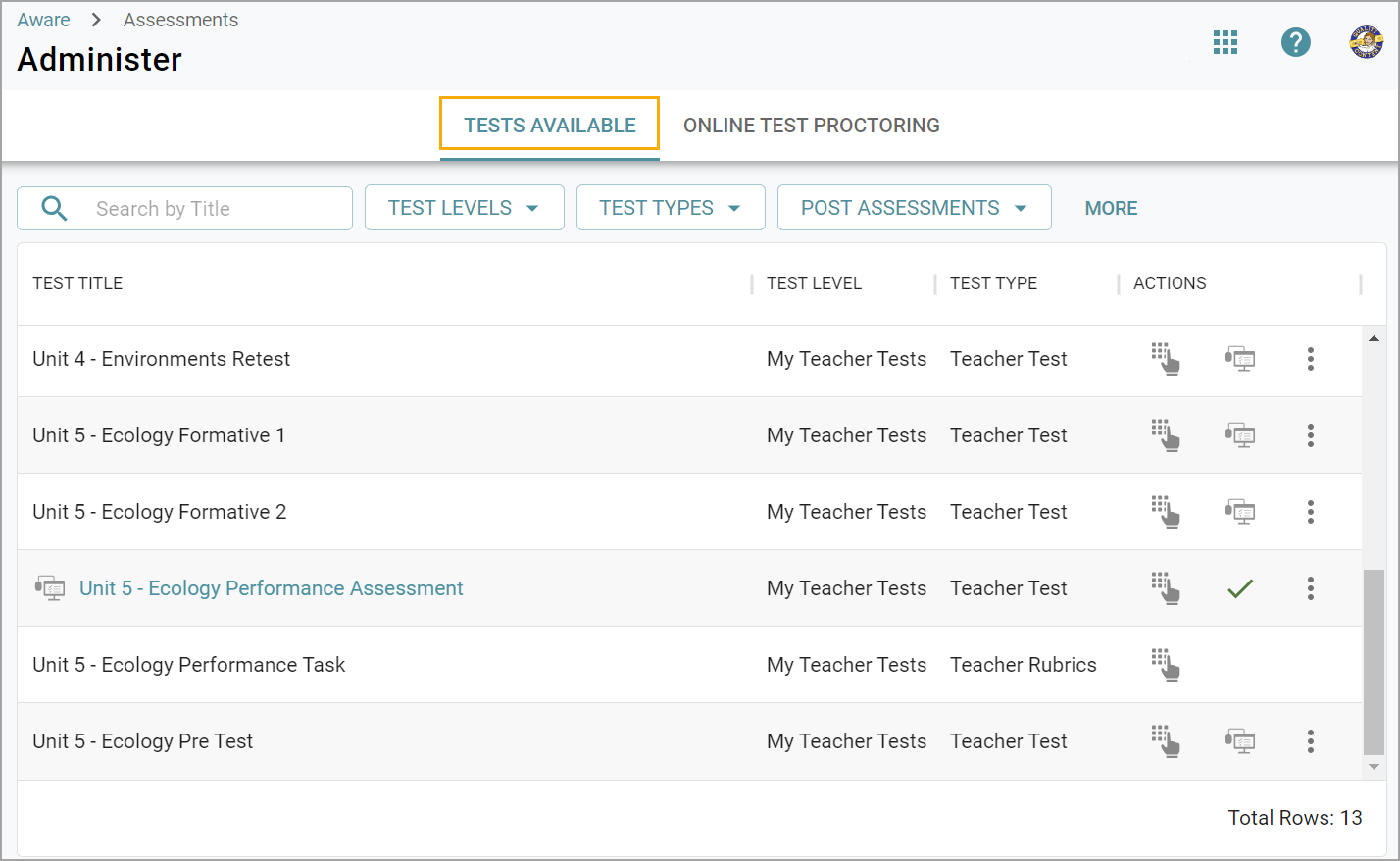Open the three-dot menu for Ecology Formative 2
This screenshot has height=861, width=1400.
point(1310,512)
